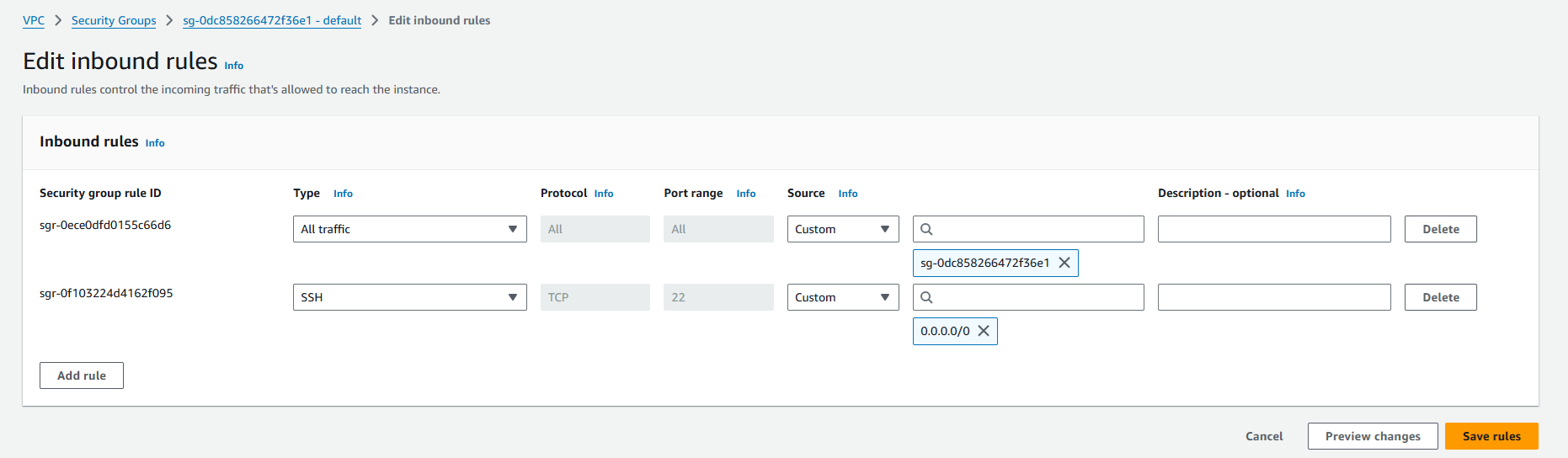This screenshot has width=1568, height=458.
Task: Click Save rules button
Action: tap(1491, 436)
